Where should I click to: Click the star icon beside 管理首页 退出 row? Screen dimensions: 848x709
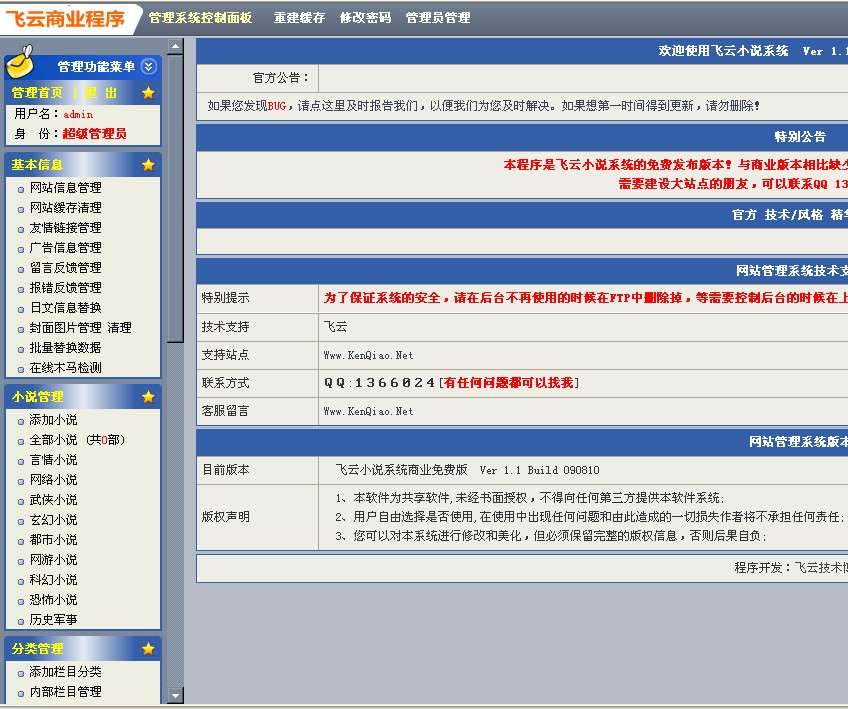(148, 91)
